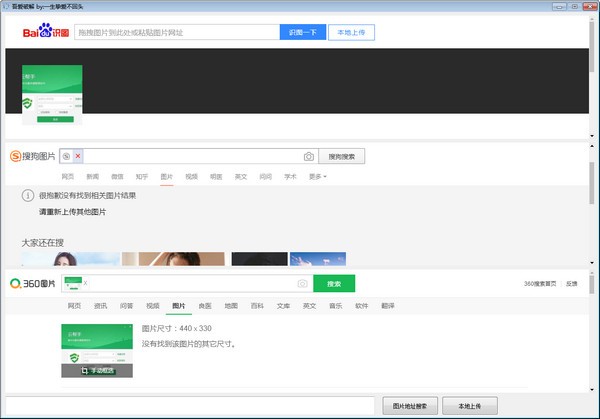Click the Baidu 识图 logo

click(46, 31)
